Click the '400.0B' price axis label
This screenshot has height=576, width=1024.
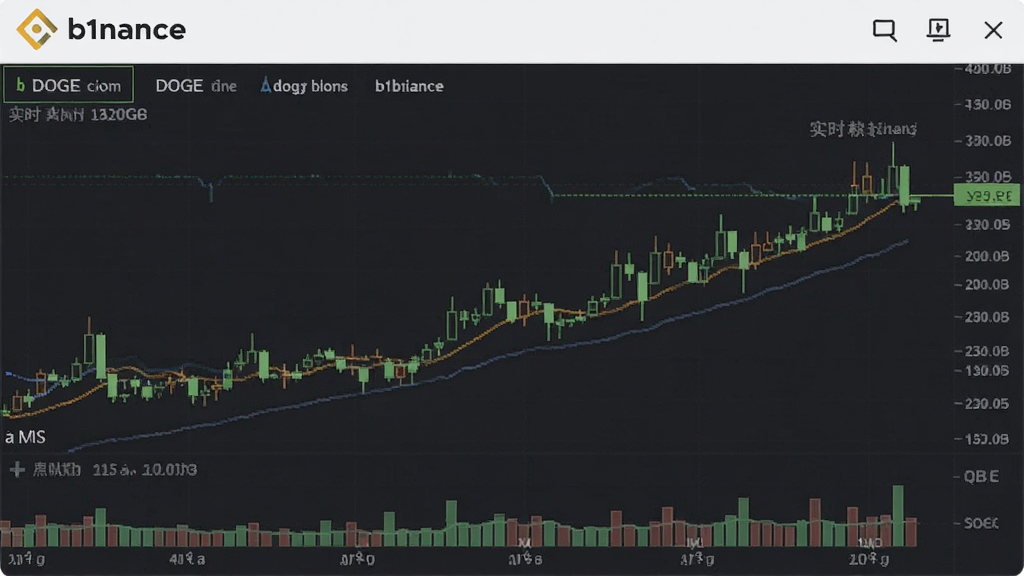point(987,69)
